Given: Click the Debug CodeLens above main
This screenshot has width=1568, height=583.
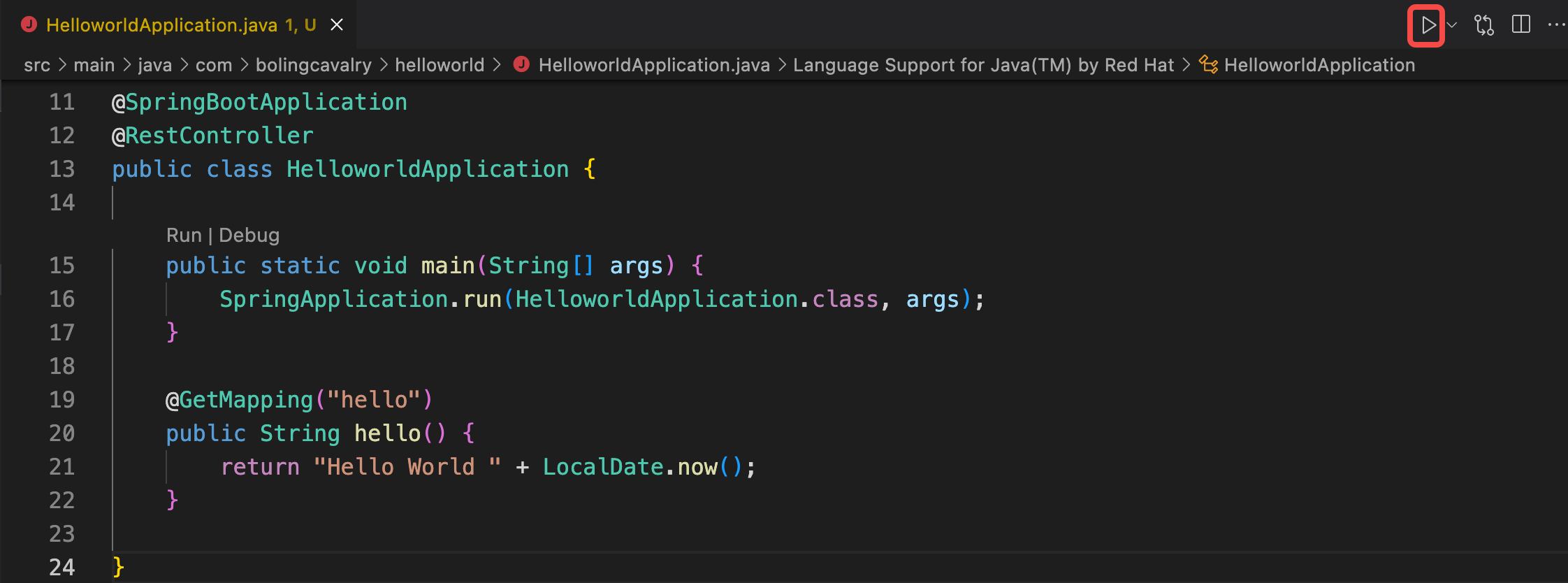Looking at the screenshot, I should tap(249, 235).
